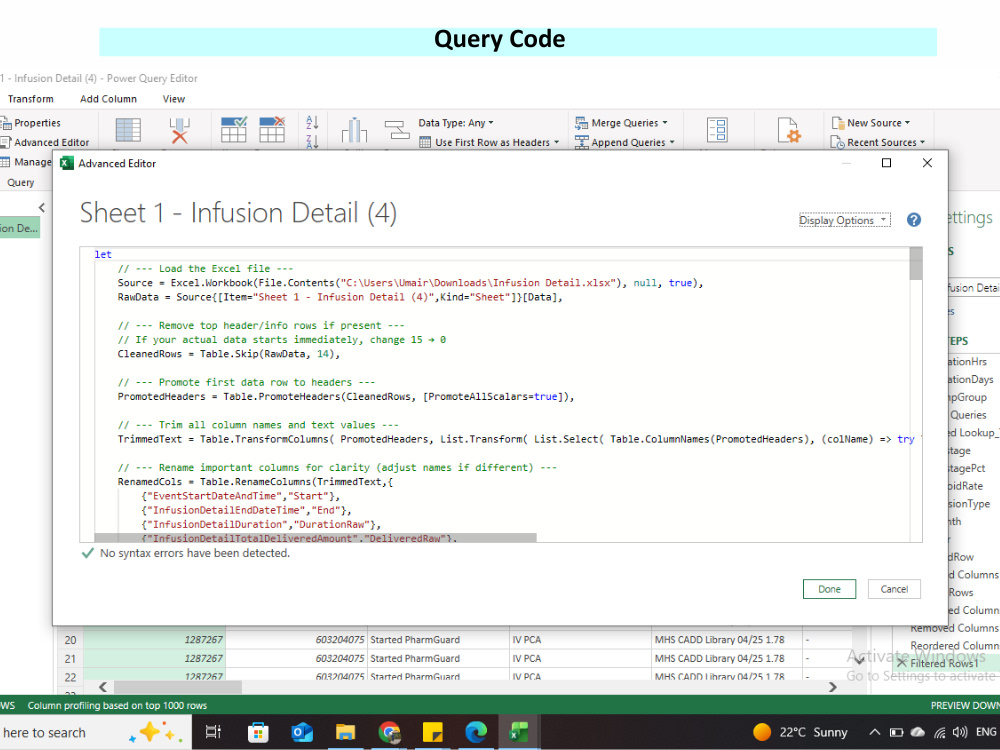The width and height of the screenshot is (1000, 750).
Task: Expand the Append Queries dropdown
Action: pyautogui.click(x=624, y=143)
